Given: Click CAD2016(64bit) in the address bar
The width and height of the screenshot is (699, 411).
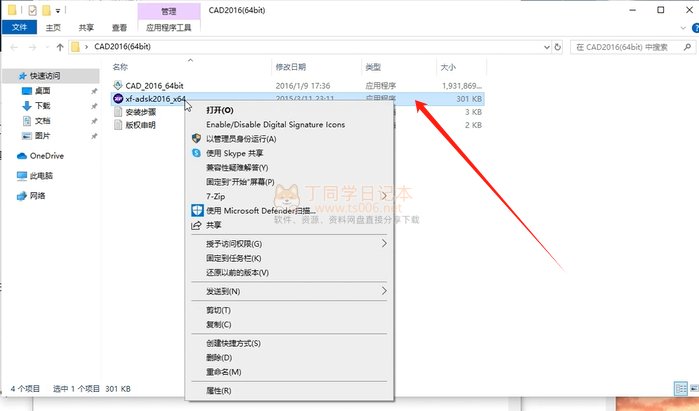Looking at the screenshot, I should pyautogui.click(x=122, y=46).
